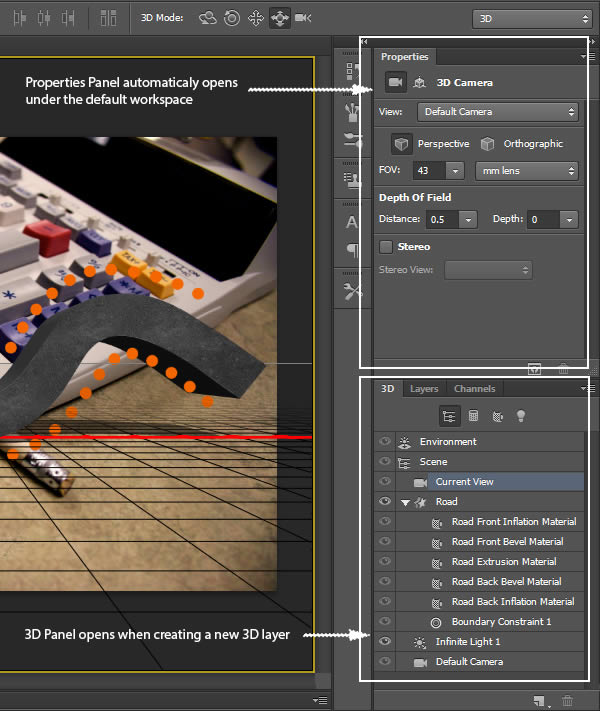Switch to the Channels tab
The image size is (600, 711).
tap(474, 389)
